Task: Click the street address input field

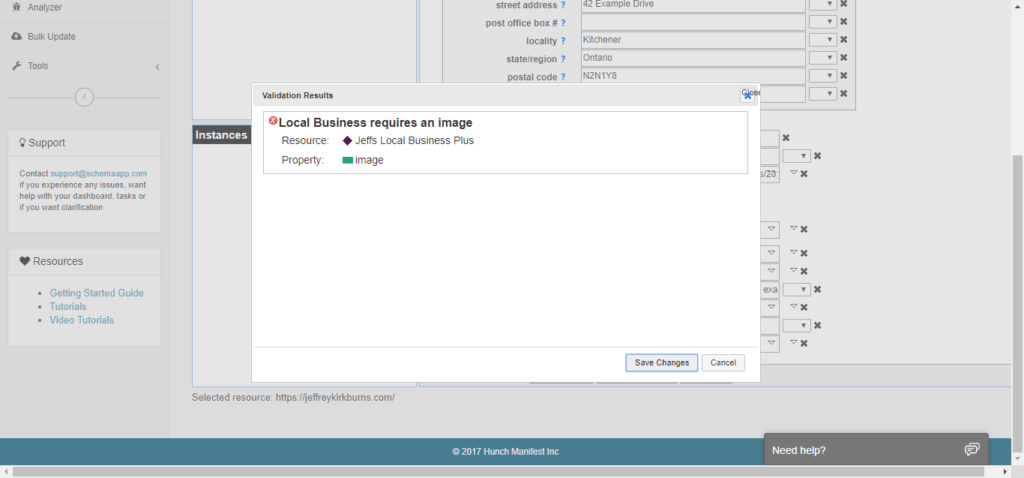Action: coord(693,5)
